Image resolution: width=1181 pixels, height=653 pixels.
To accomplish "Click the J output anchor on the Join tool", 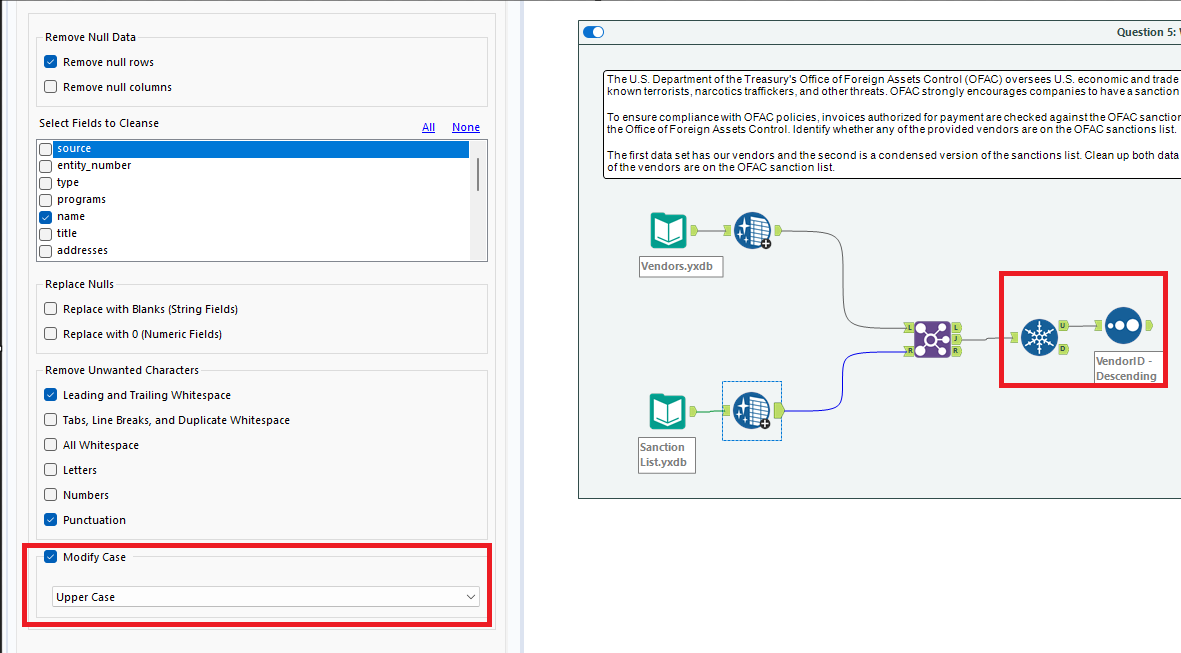I will pos(956,339).
